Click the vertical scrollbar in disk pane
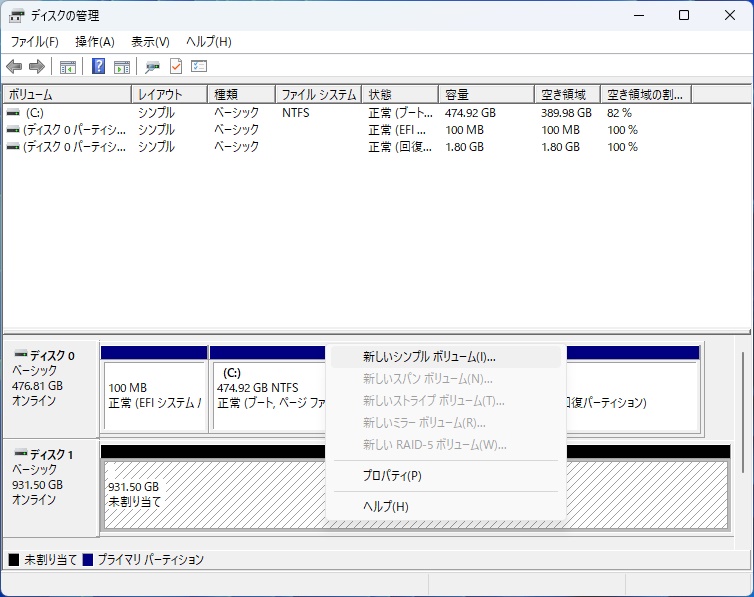 [741, 410]
